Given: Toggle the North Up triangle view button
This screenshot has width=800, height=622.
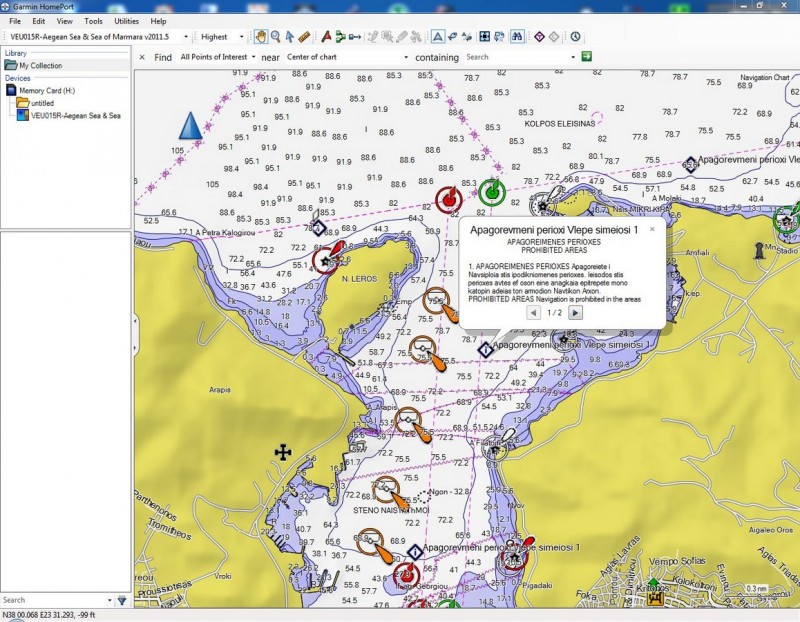Looking at the screenshot, I should click(438, 37).
